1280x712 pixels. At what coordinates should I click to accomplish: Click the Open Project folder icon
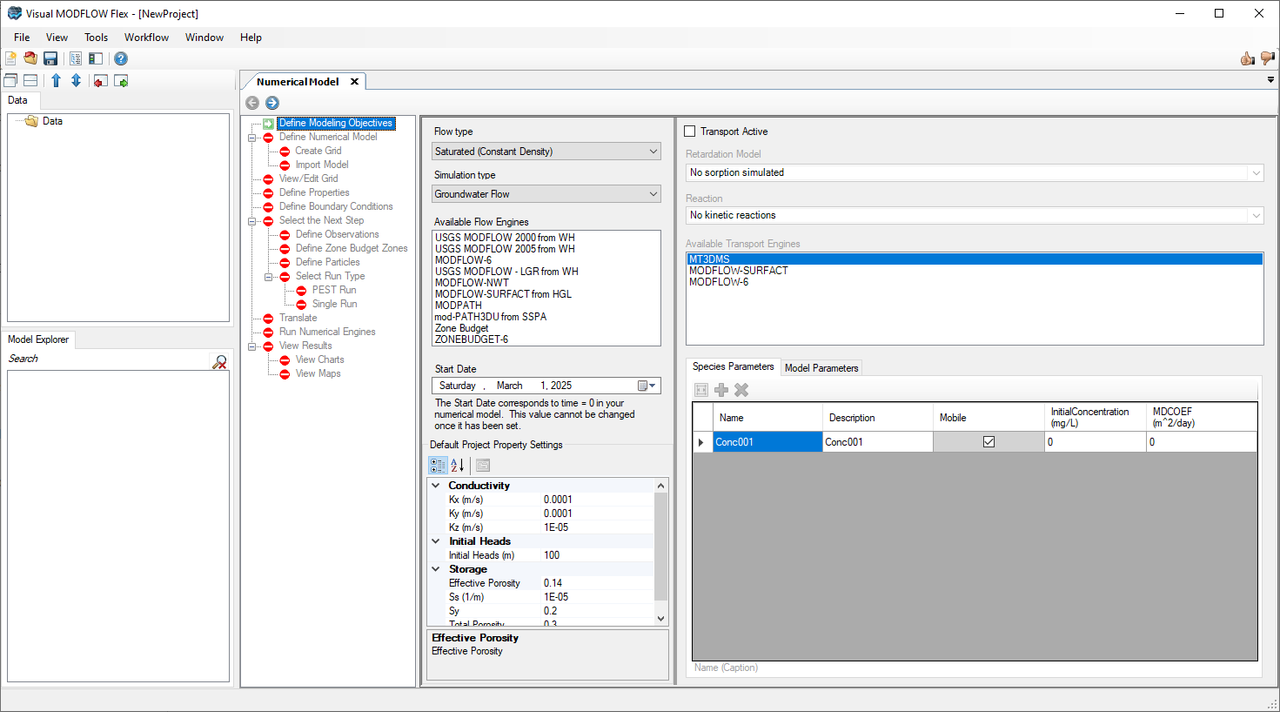pyautogui.click(x=30, y=59)
